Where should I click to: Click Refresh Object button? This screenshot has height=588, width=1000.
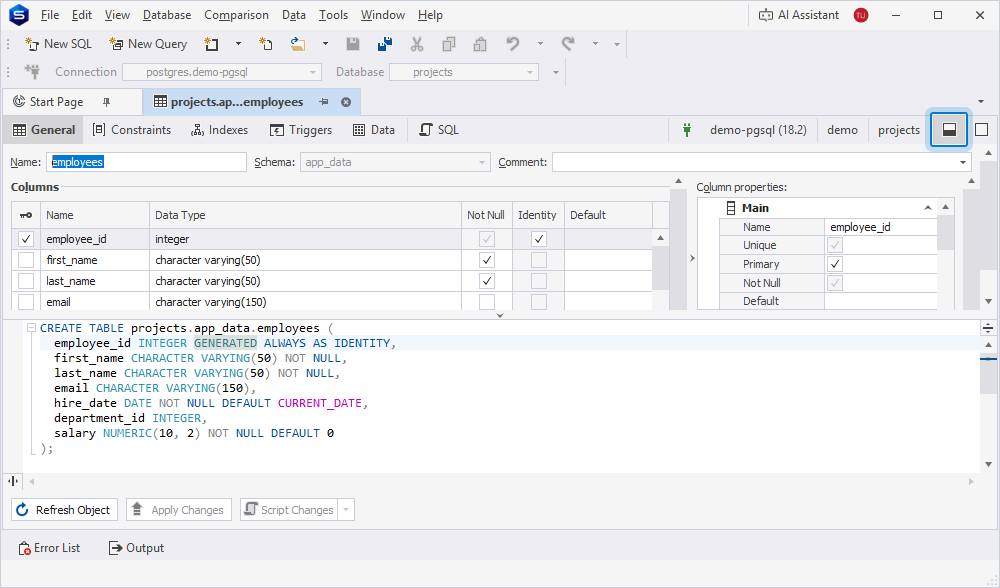(x=64, y=510)
